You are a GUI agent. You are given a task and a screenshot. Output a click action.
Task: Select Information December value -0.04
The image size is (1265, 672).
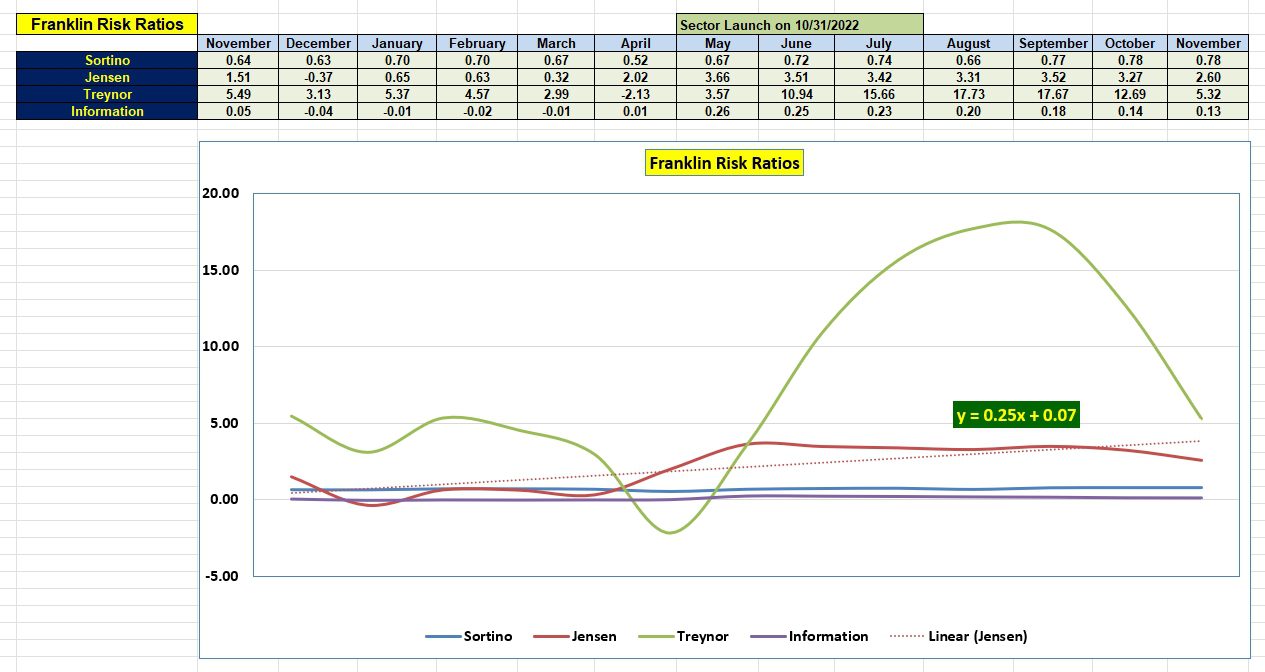pyautogui.click(x=318, y=111)
